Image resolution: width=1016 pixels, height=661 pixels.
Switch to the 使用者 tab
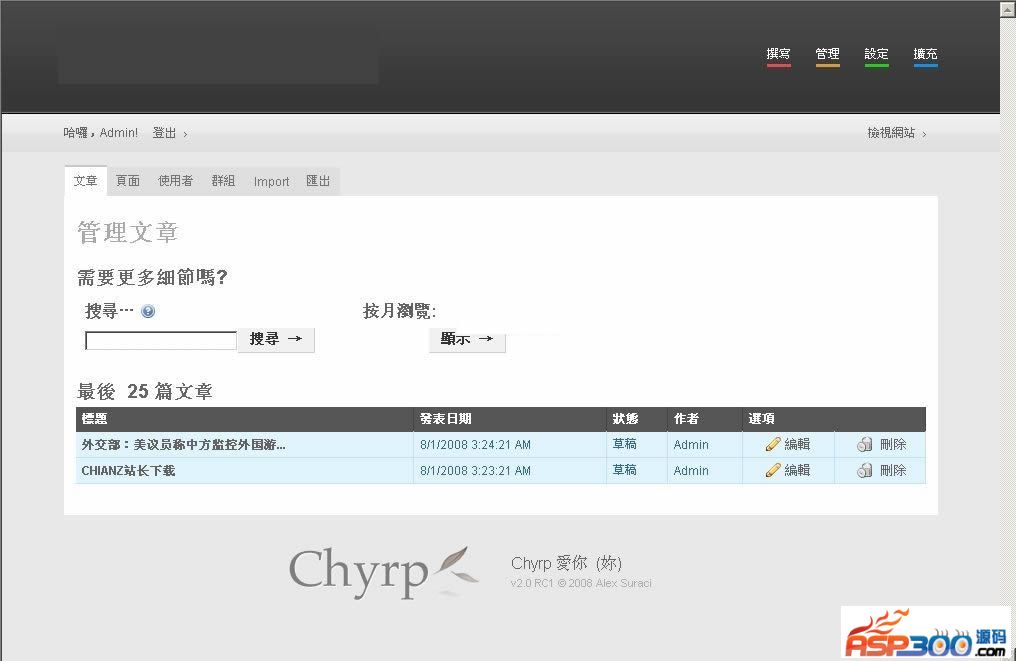[x=176, y=181]
